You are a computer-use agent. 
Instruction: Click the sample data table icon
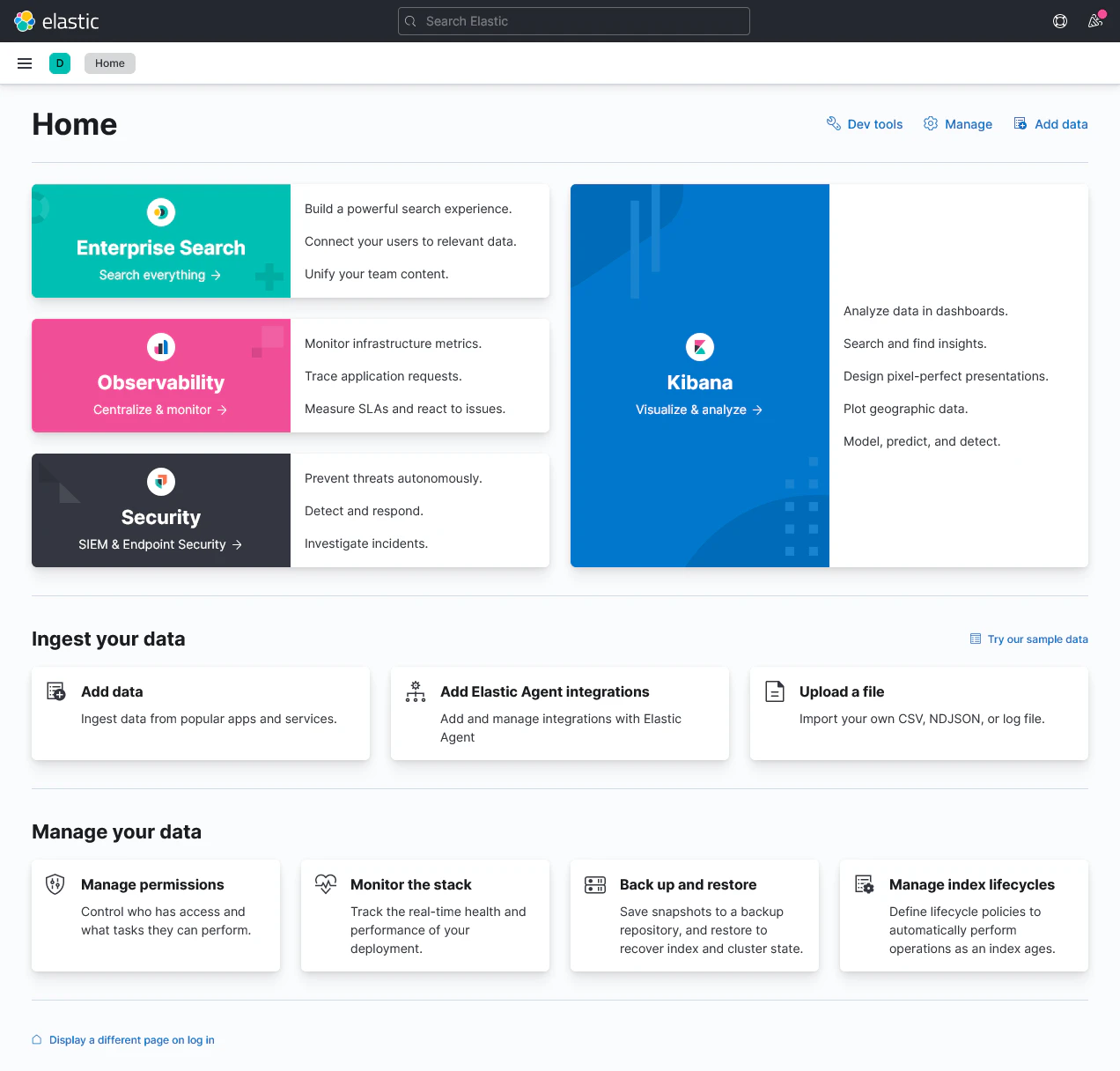(x=976, y=639)
